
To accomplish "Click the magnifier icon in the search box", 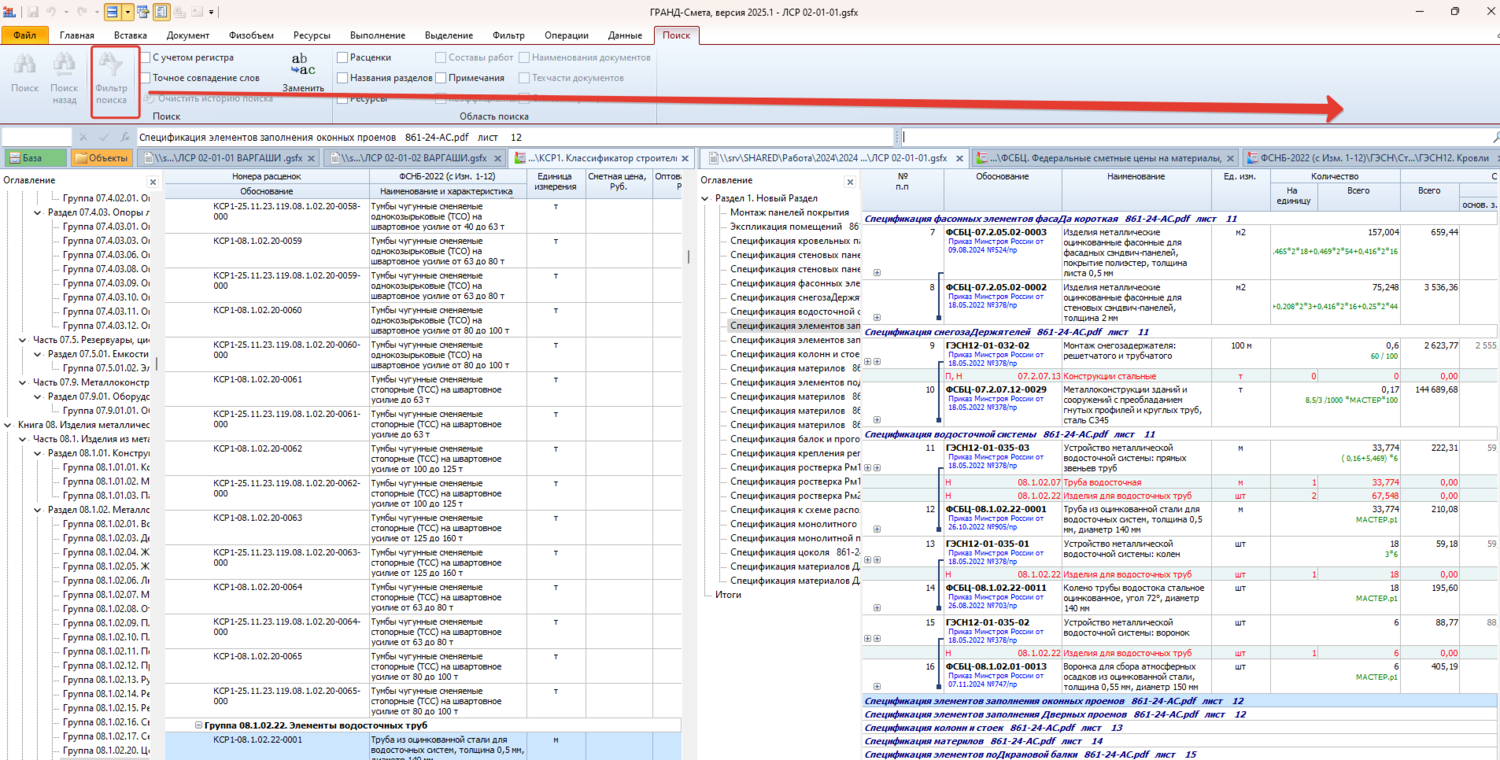I will point(1496,137).
